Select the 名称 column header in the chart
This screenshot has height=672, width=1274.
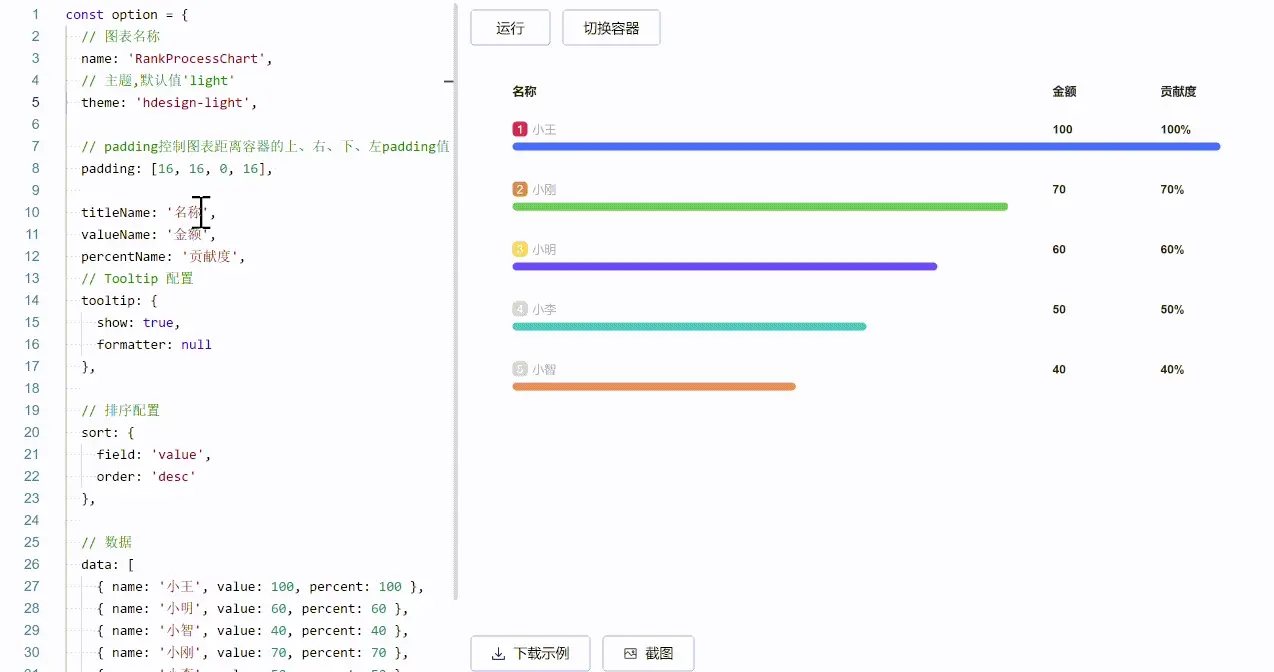click(x=523, y=91)
